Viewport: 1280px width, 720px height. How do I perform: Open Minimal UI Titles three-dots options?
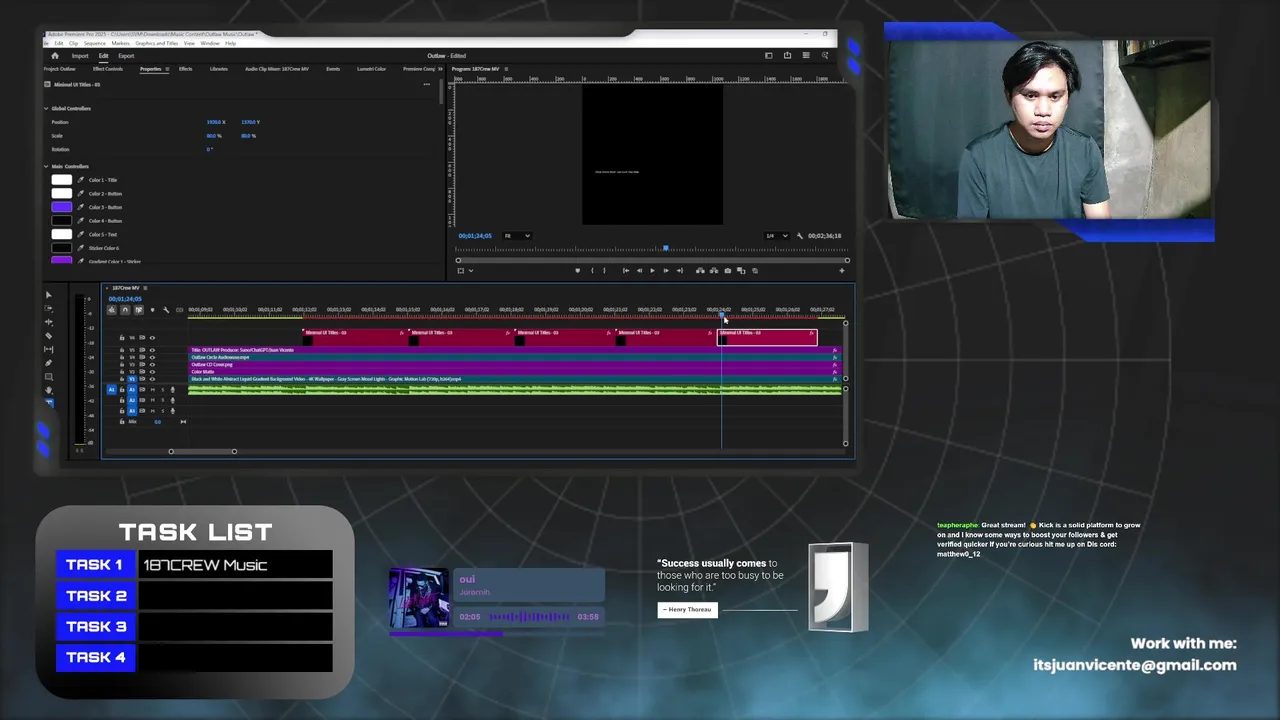(x=426, y=84)
